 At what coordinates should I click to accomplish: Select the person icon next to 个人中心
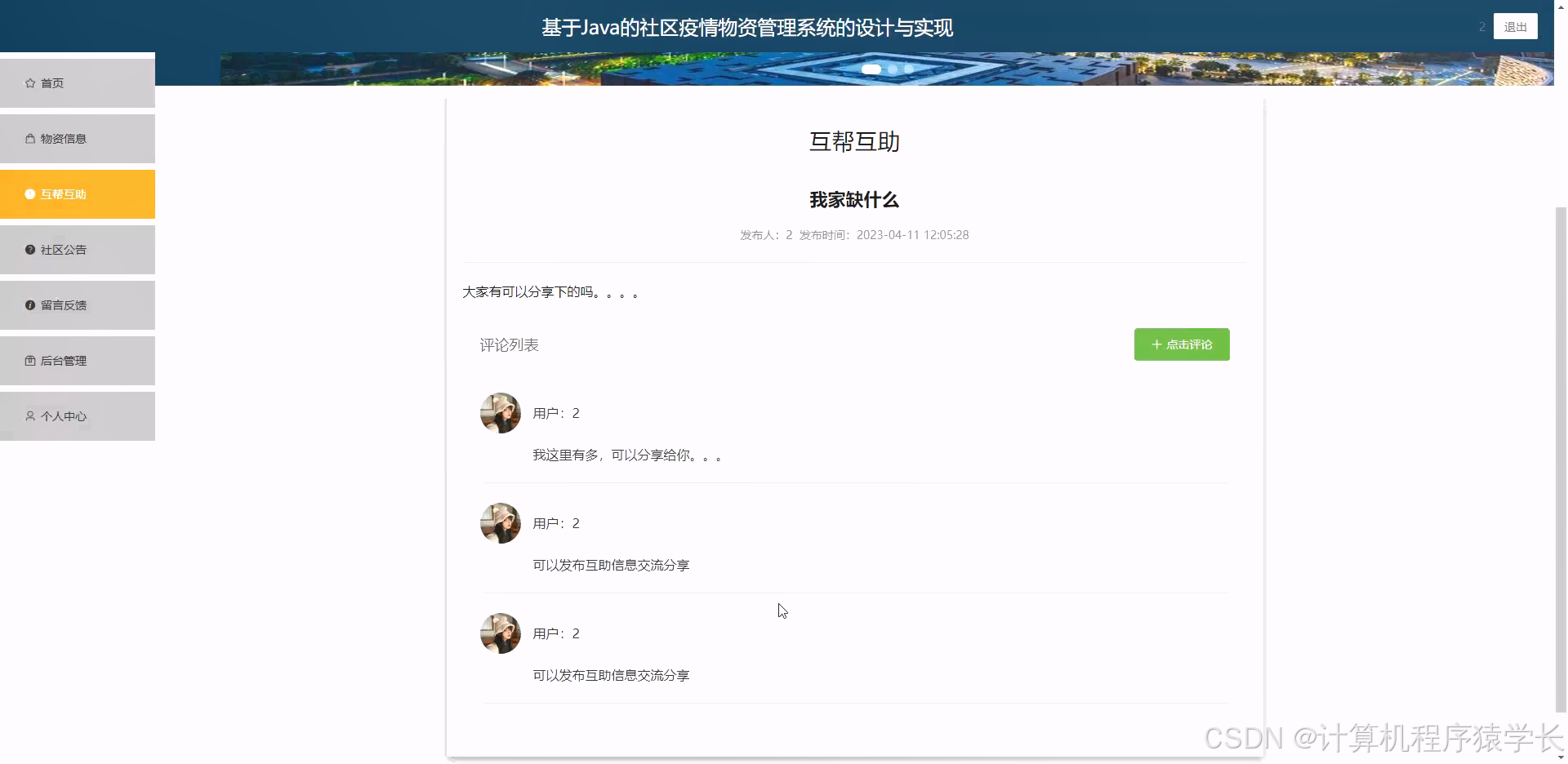click(29, 415)
